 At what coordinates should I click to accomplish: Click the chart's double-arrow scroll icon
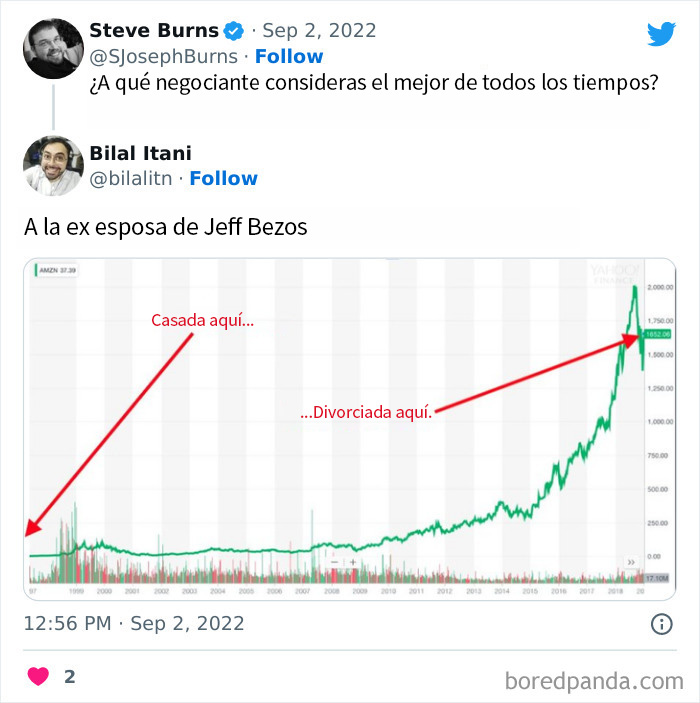click(x=631, y=564)
